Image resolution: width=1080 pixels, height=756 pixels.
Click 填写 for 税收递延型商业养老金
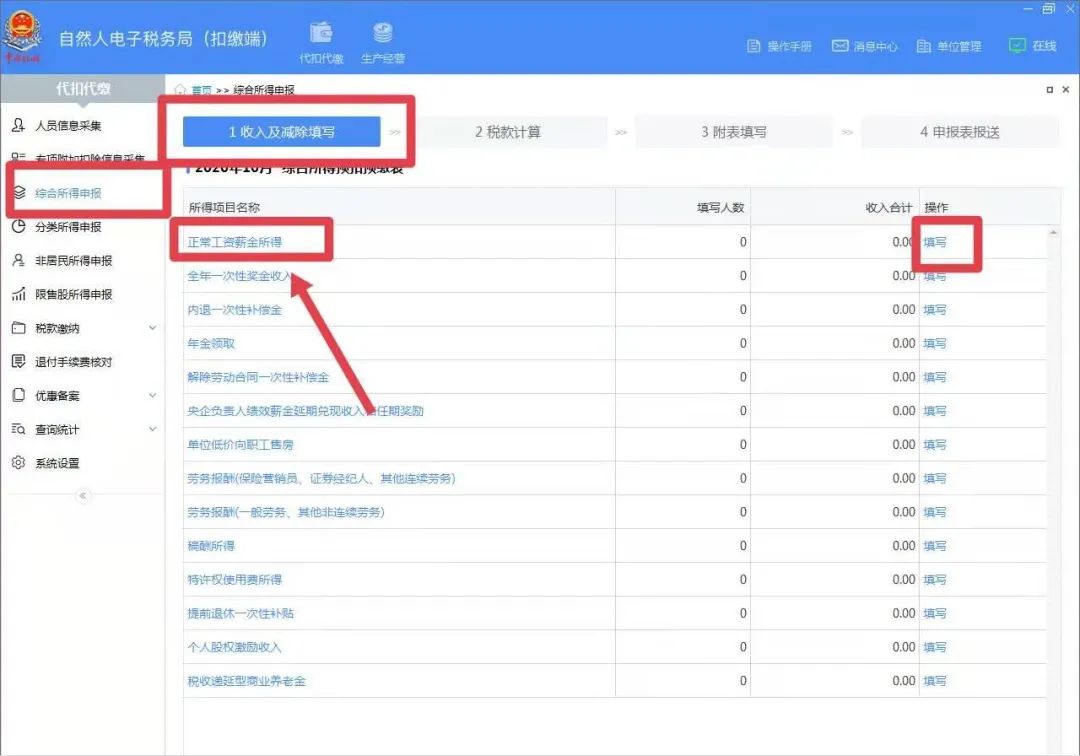pos(935,680)
